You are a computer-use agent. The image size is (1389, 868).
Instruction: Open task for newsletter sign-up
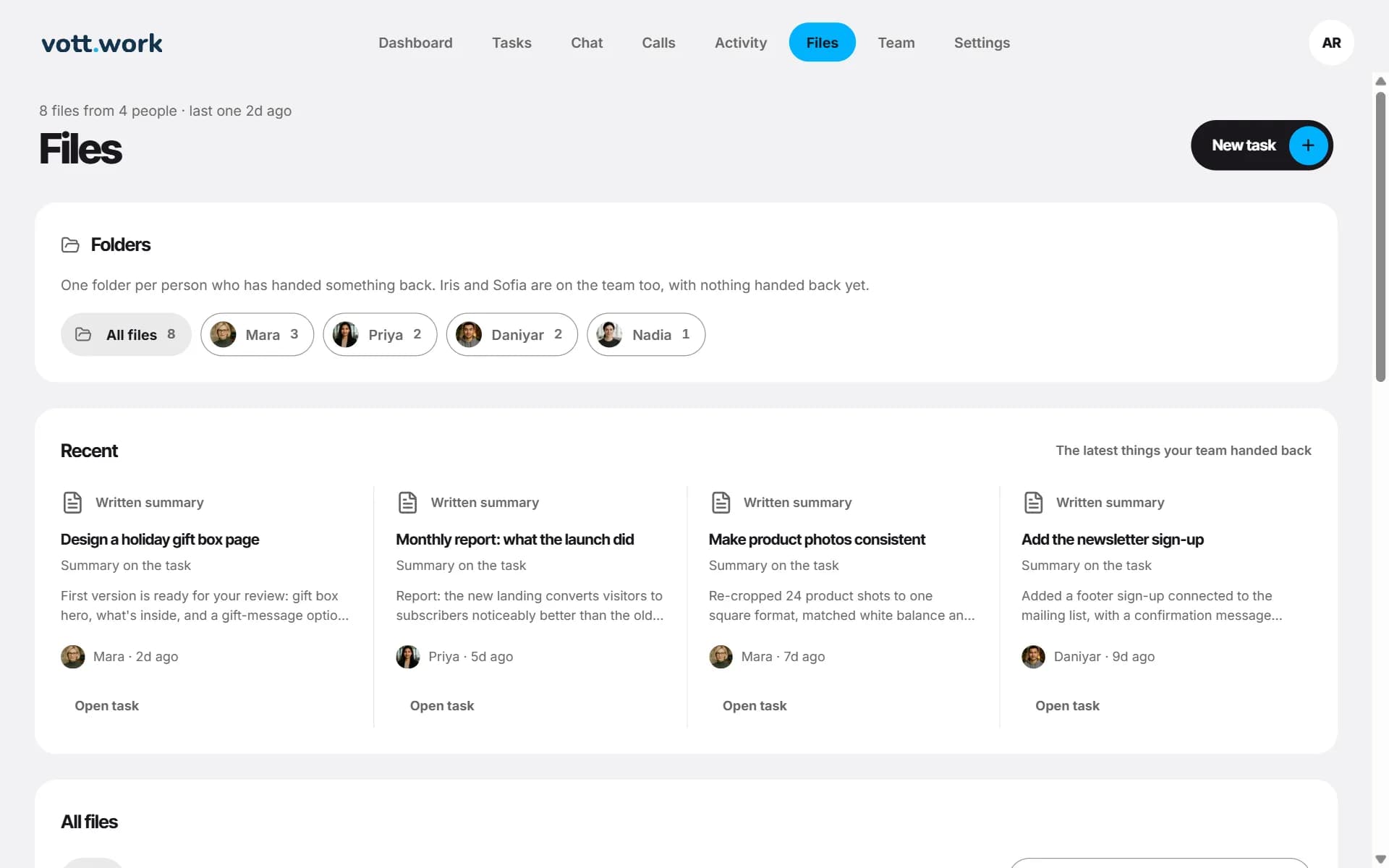pyautogui.click(x=1067, y=706)
